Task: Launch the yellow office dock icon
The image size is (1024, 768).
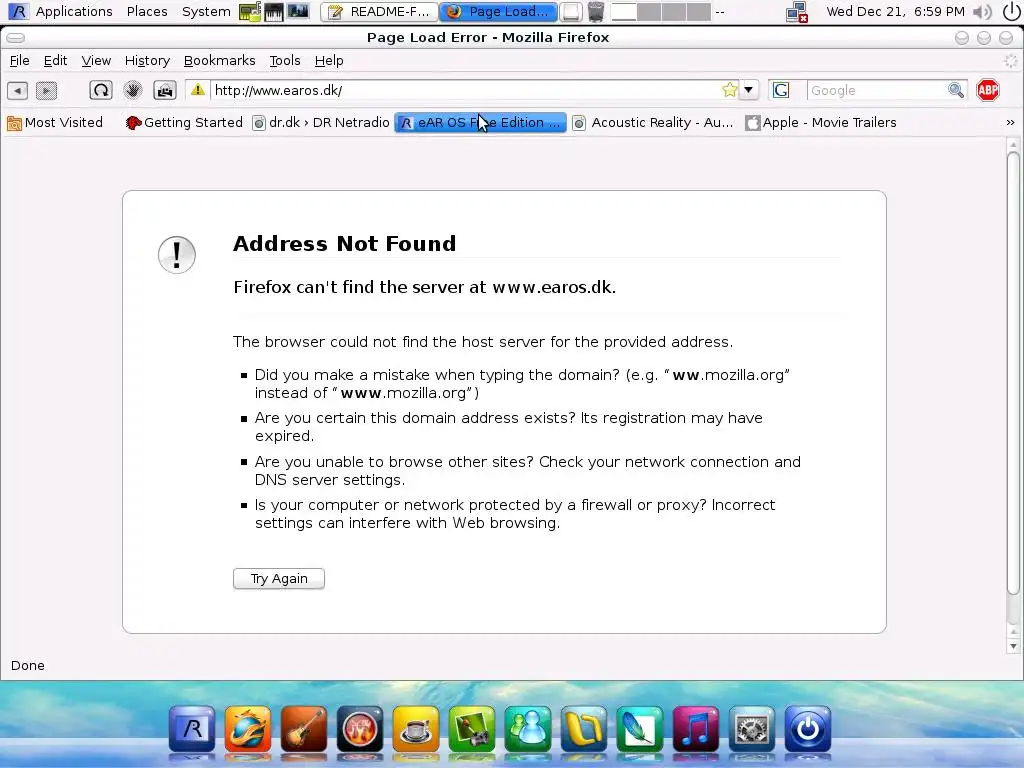Action: (x=583, y=729)
